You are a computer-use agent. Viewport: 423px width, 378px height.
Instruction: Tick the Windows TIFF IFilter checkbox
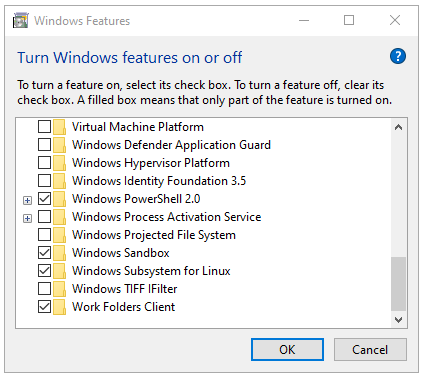(44, 289)
